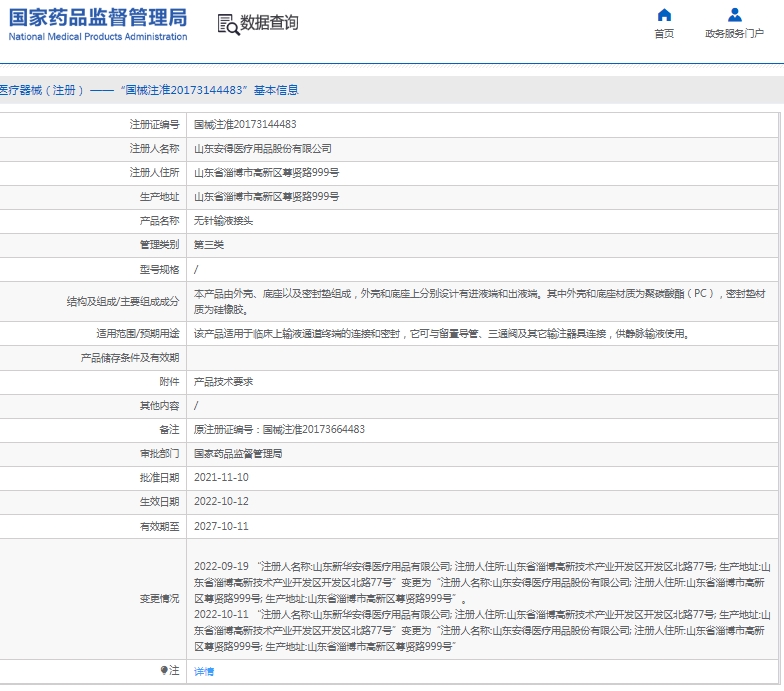Image resolution: width=784 pixels, height=691 pixels.
Task: Select the 2022-09-19 change record entry
Action: pyautogui.click(x=482, y=582)
